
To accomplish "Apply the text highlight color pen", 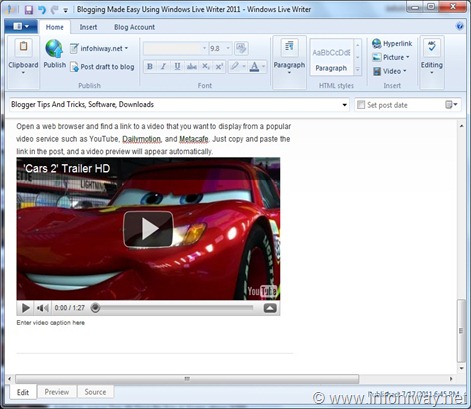I will (x=235, y=66).
